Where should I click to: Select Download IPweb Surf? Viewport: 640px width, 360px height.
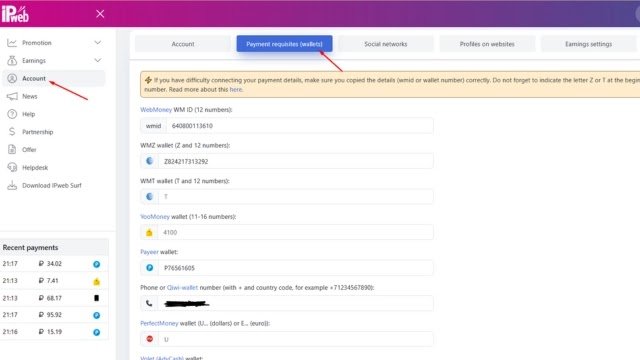point(54,185)
